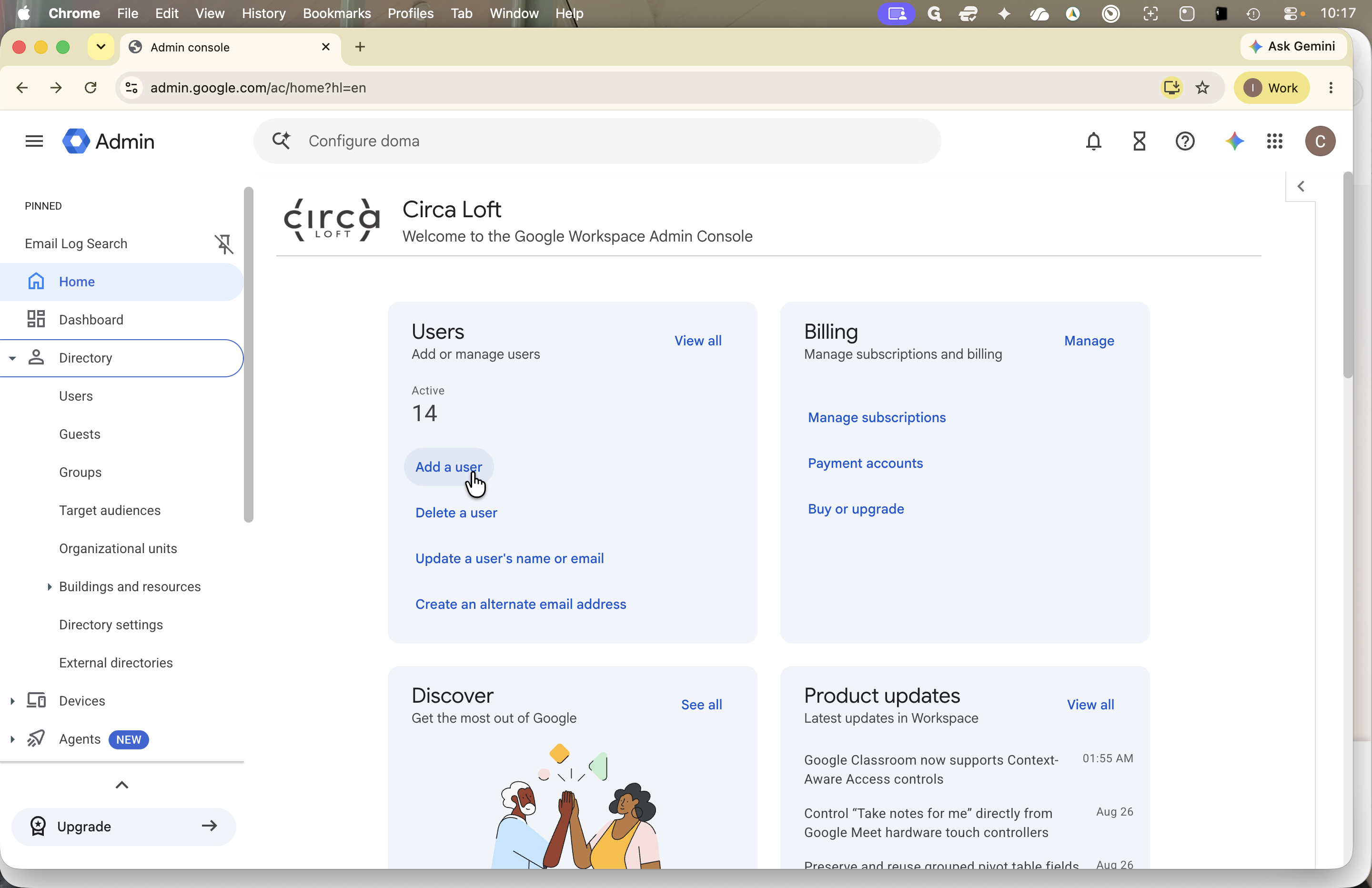Close the Admin console tab
The width and height of the screenshot is (1372, 888).
click(326, 47)
